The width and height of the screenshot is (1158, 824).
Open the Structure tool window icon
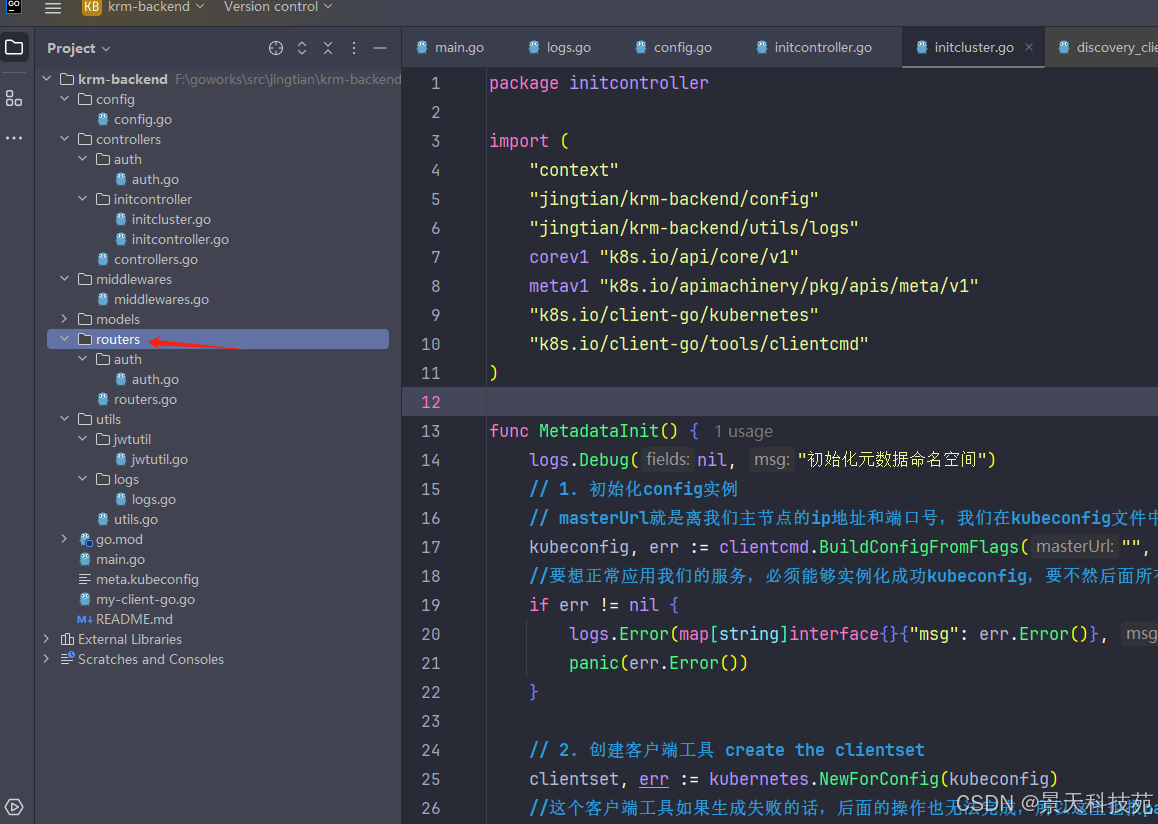pos(14,98)
